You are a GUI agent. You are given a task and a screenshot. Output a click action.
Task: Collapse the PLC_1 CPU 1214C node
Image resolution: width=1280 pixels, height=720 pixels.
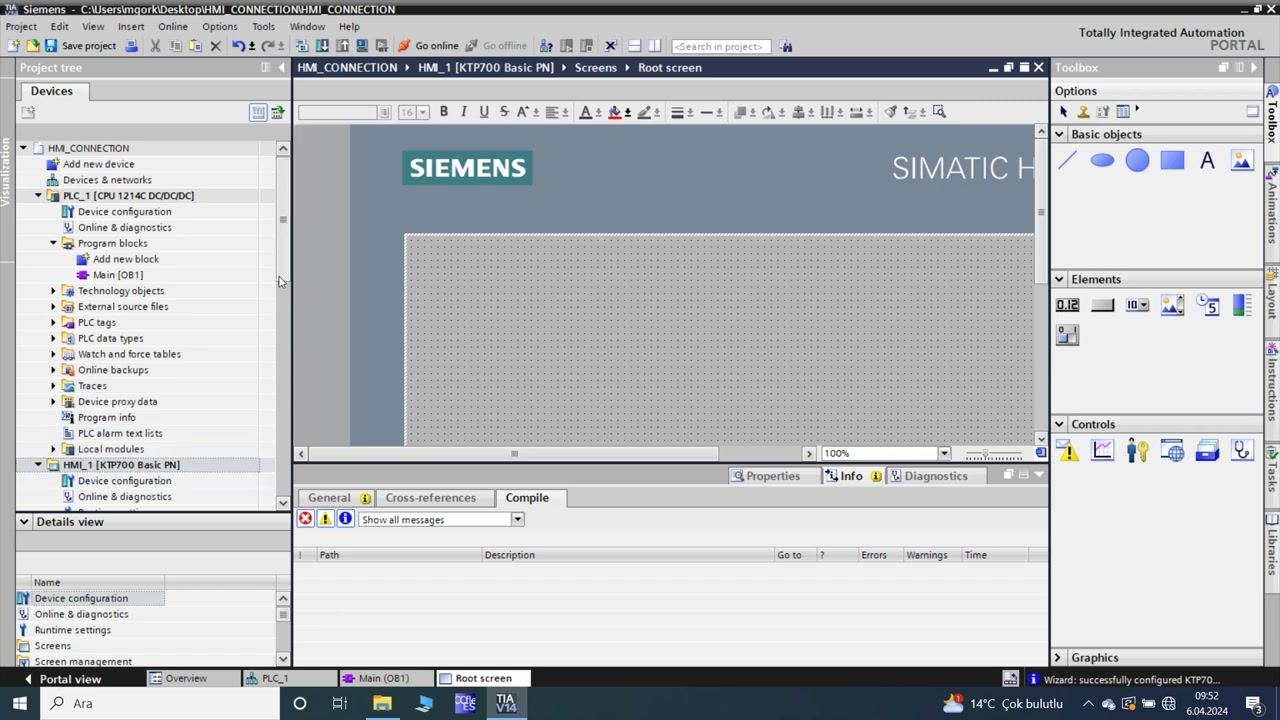[x=39, y=196]
